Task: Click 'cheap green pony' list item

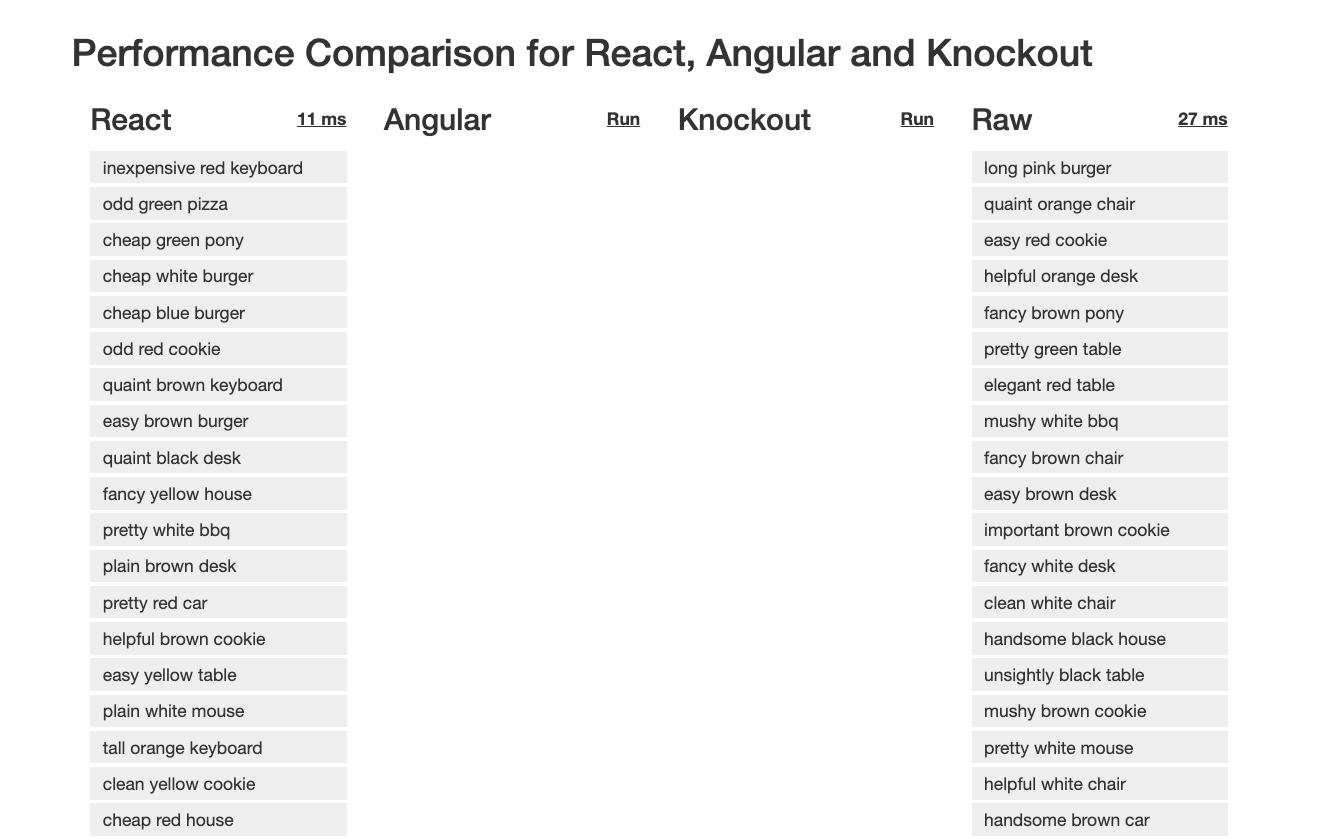Action: pyautogui.click(x=218, y=240)
